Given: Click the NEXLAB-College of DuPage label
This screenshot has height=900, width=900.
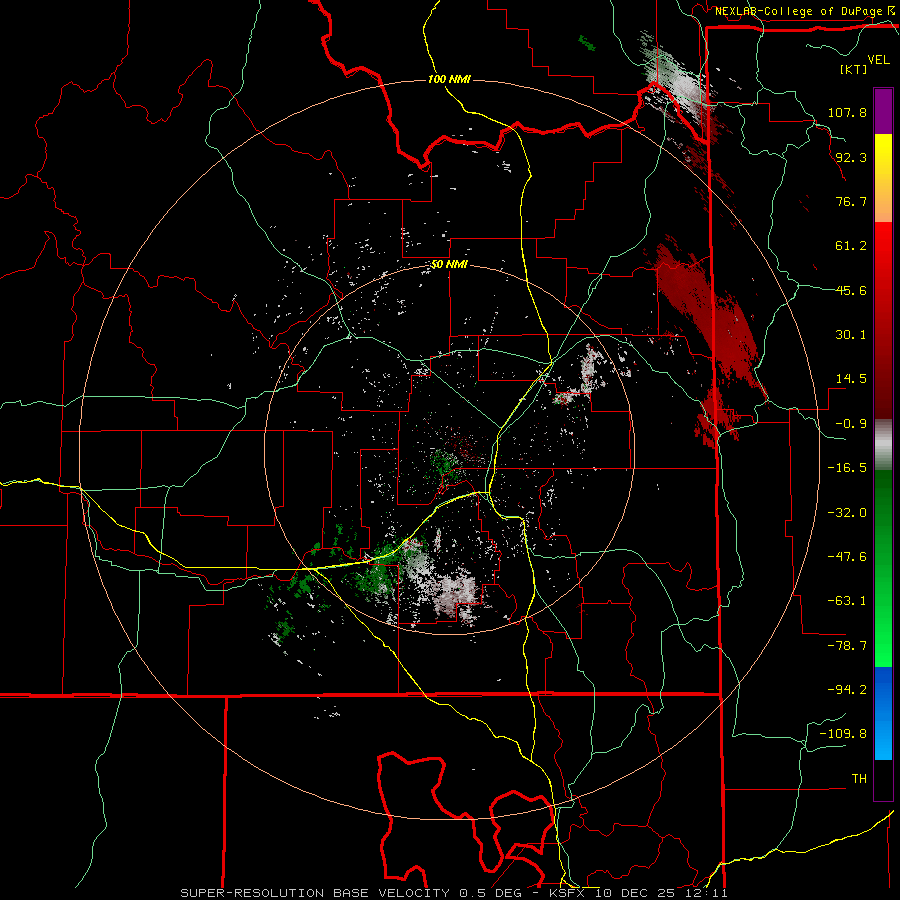Looking at the screenshot, I should click(798, 11).
